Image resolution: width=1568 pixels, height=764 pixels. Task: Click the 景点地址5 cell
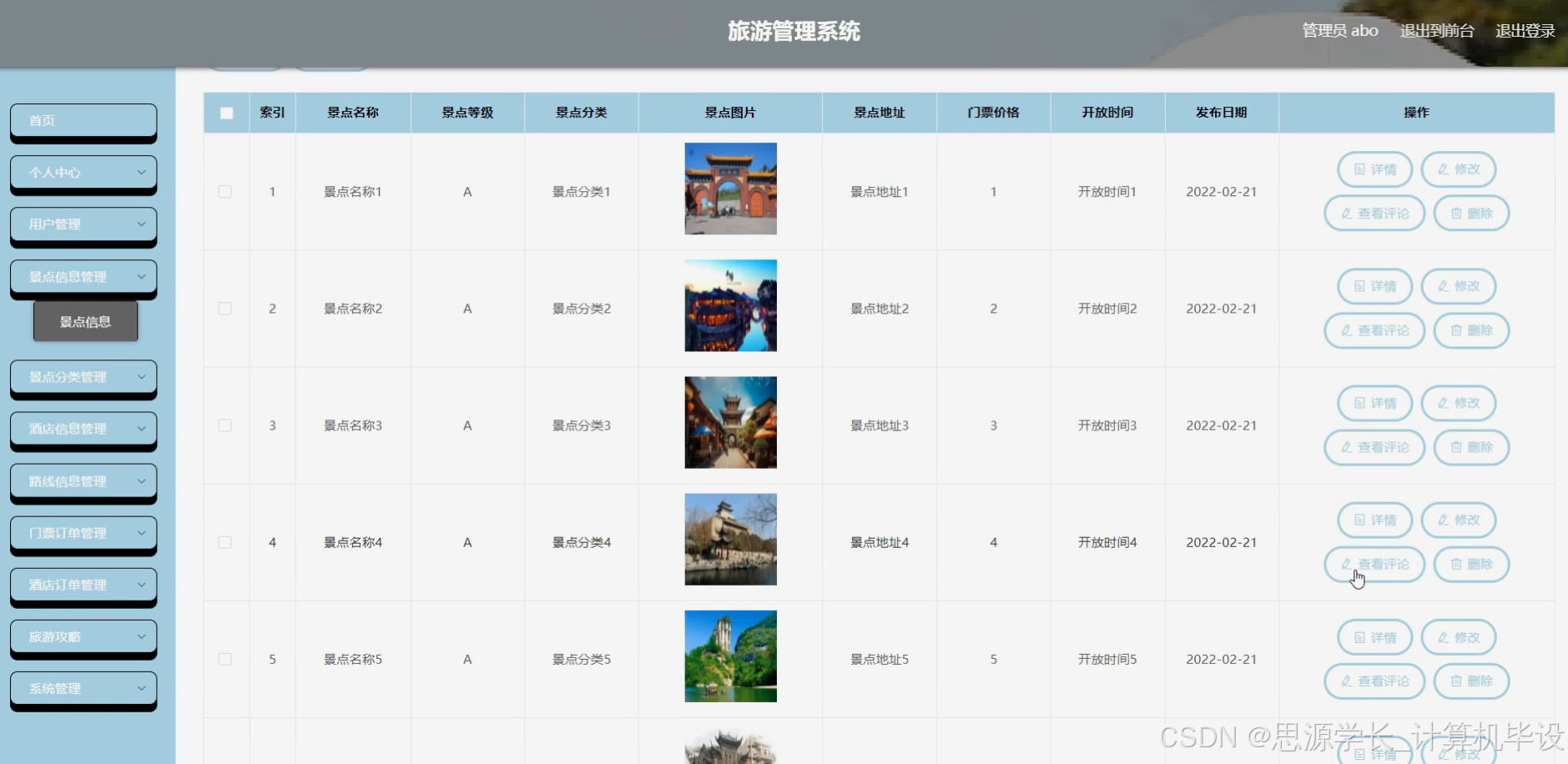pyautogui.click(x=880, y=659)
